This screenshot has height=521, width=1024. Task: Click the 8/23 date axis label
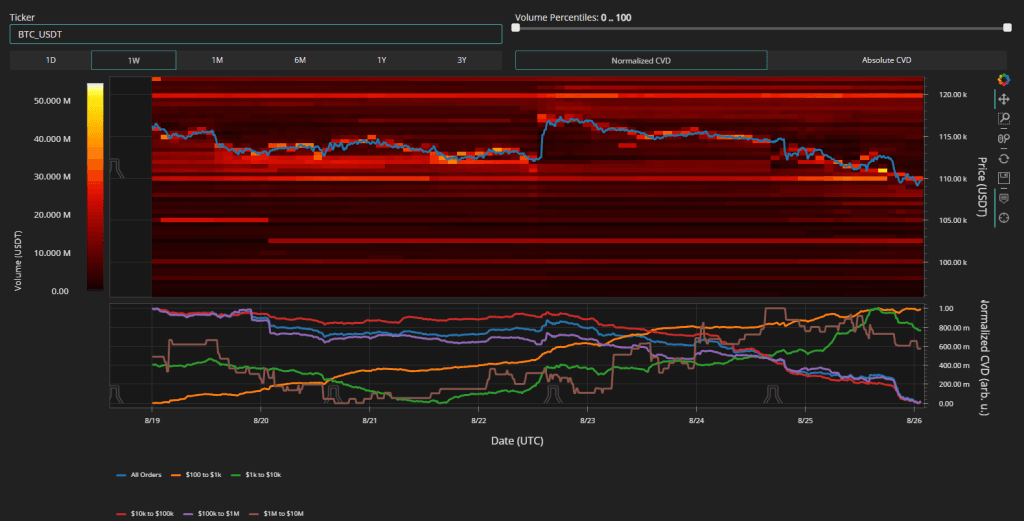coord(587,420)
